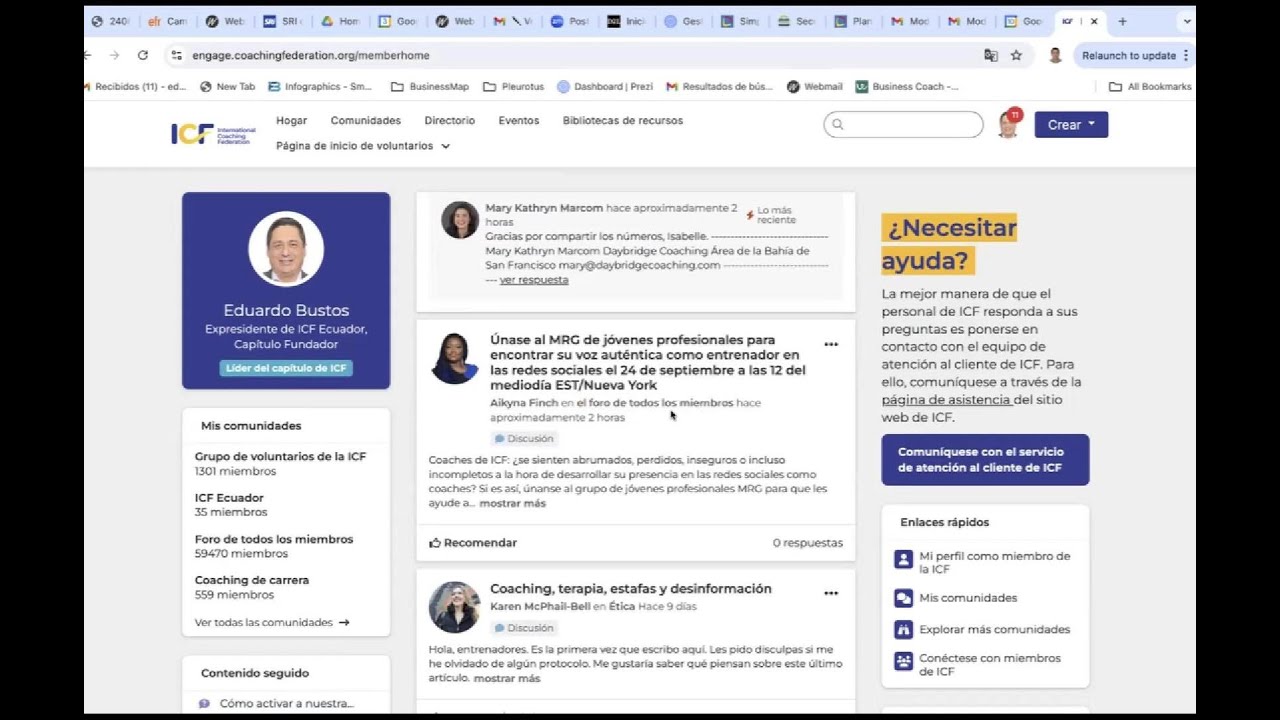1280x720 pixels.
Task: Open Mis comunidades quick link
Action: (x=956, y=598)
